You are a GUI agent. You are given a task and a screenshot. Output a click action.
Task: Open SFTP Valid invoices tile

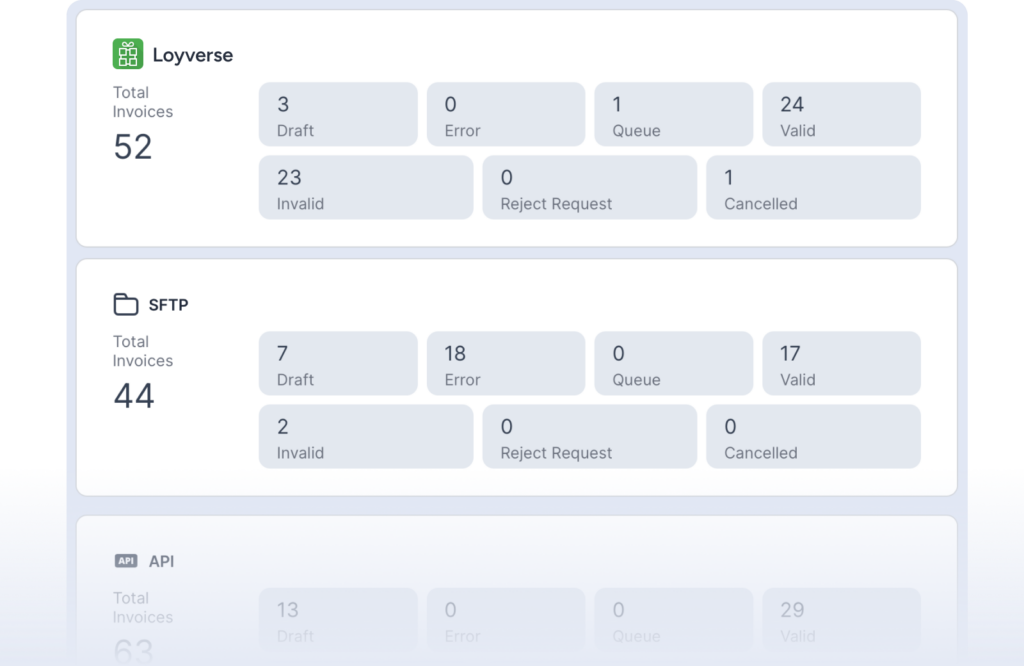point(841,364)
